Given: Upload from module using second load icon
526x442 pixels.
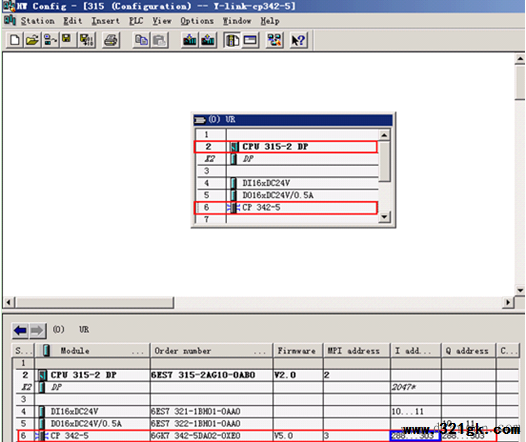Looking at the screenshot, I should click(x=208, y=41).
